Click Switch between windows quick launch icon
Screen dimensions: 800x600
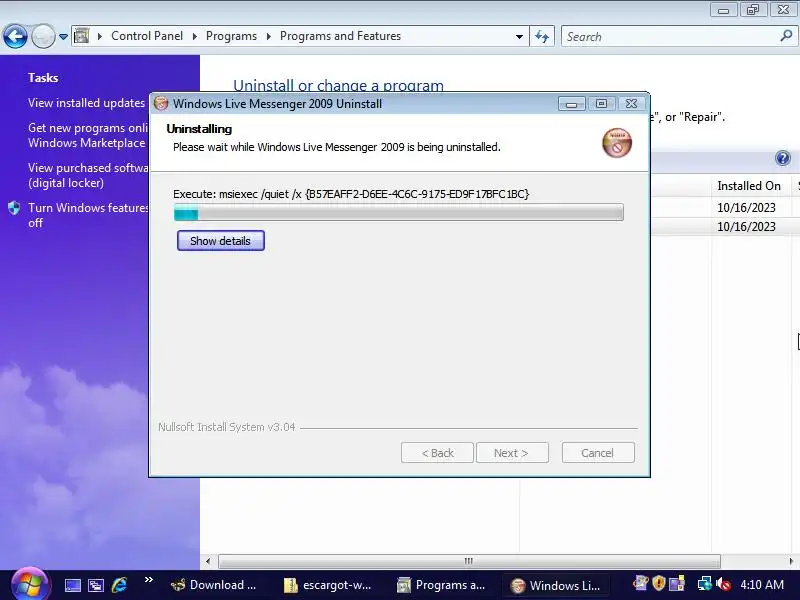coord(95,585)
